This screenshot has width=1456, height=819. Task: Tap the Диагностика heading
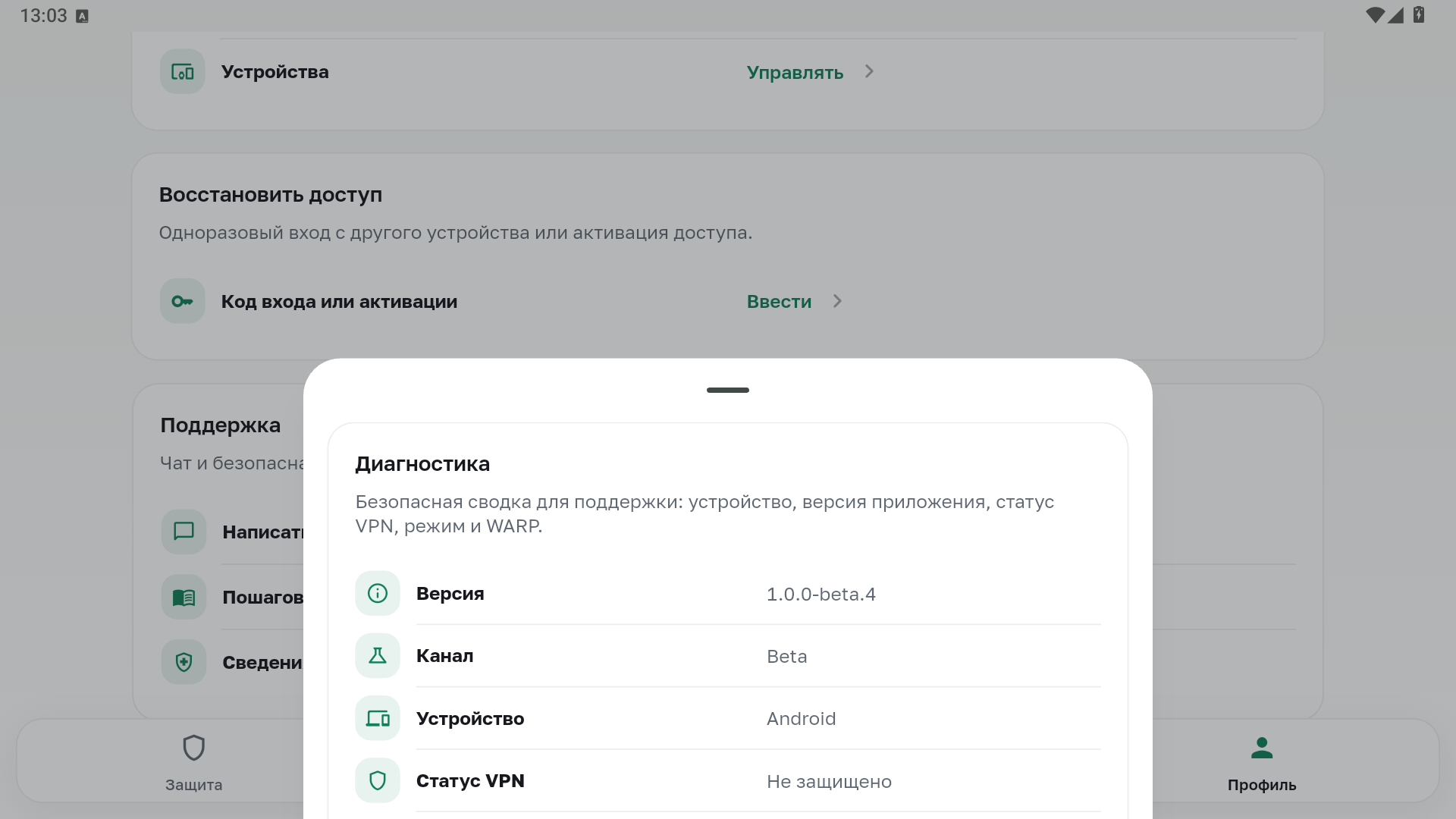(422, 463)
